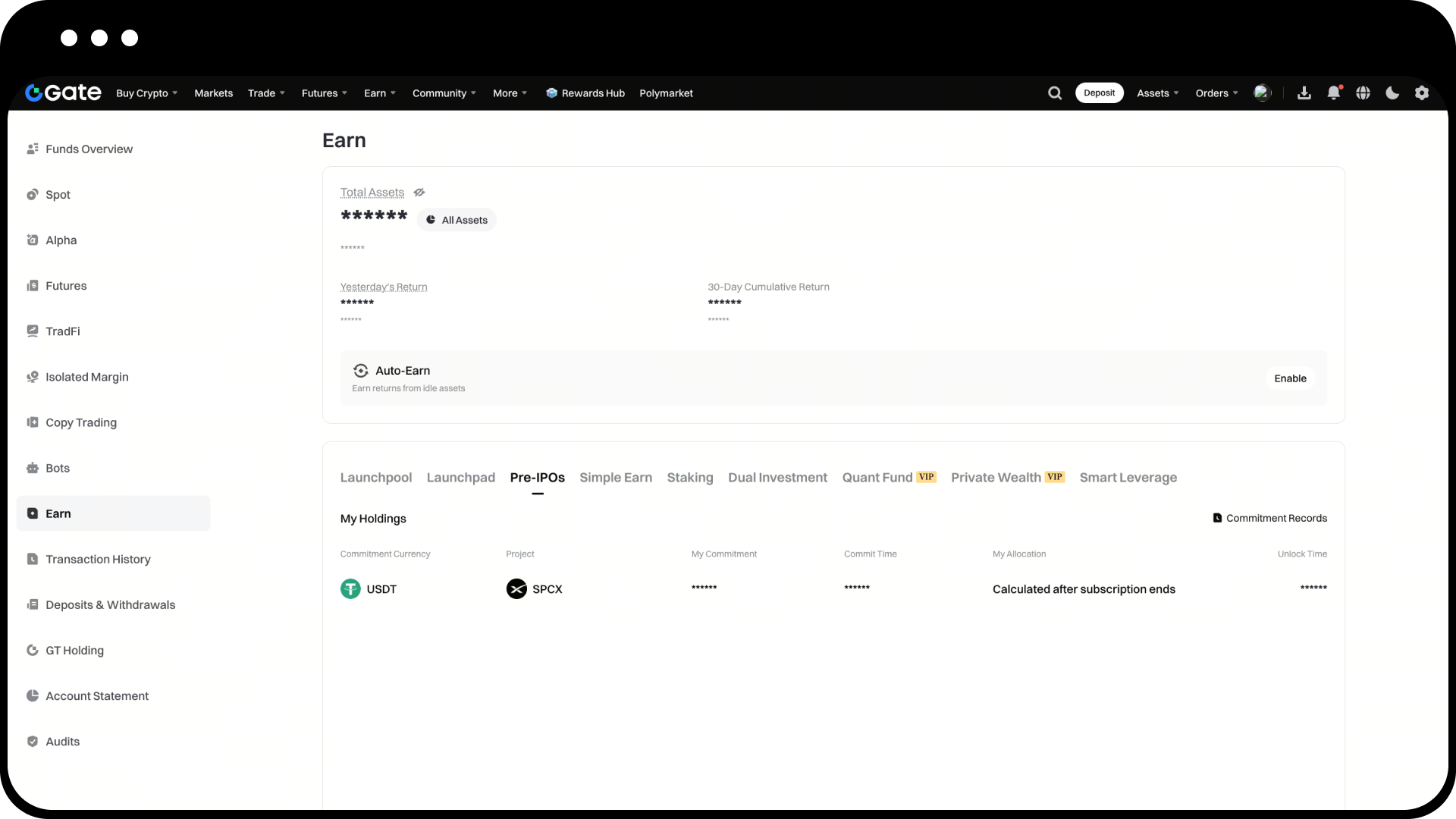Select the Launchpool tab

[376, 478]
